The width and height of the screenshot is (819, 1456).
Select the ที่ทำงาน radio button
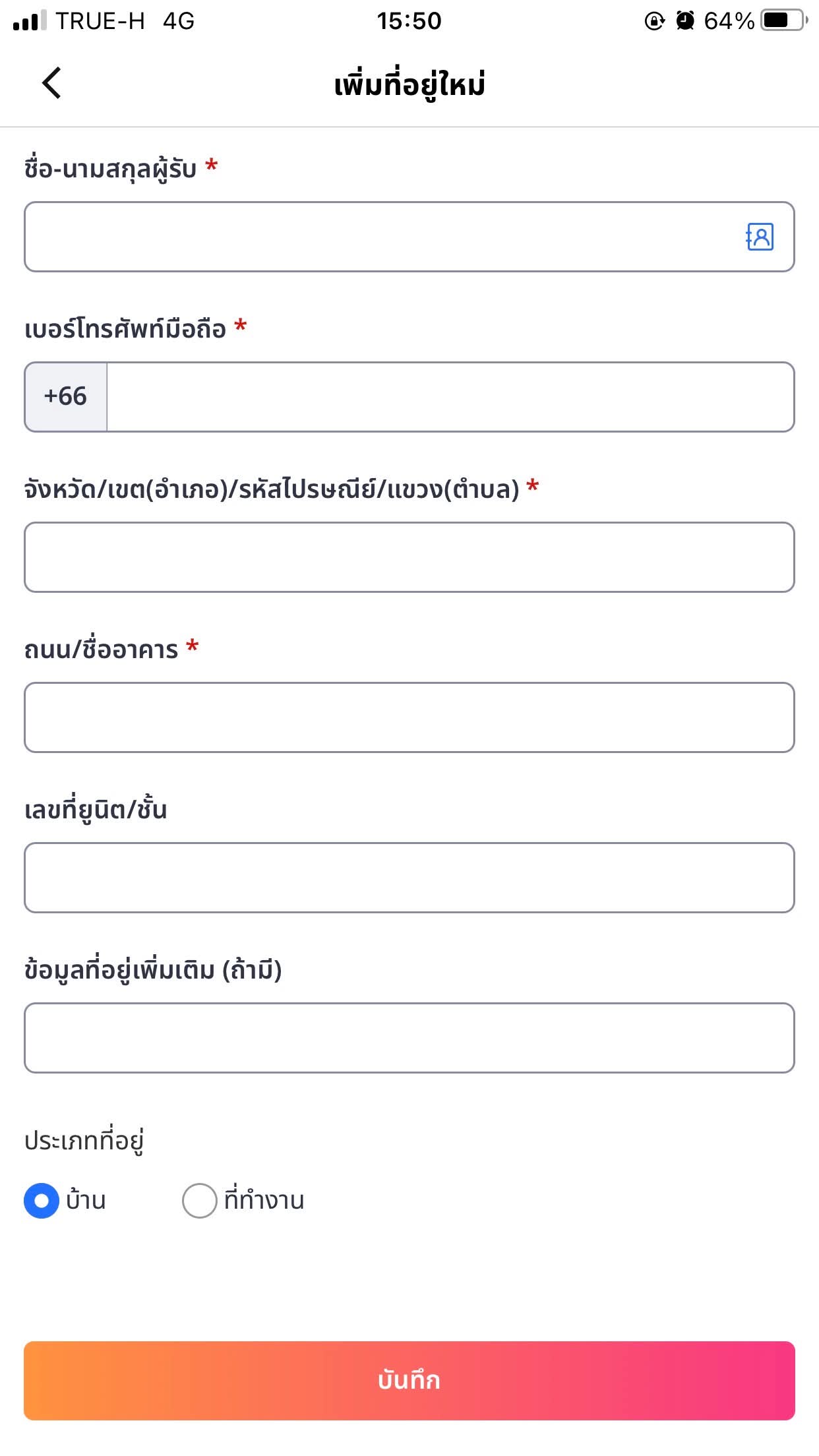coord(199,1201)
